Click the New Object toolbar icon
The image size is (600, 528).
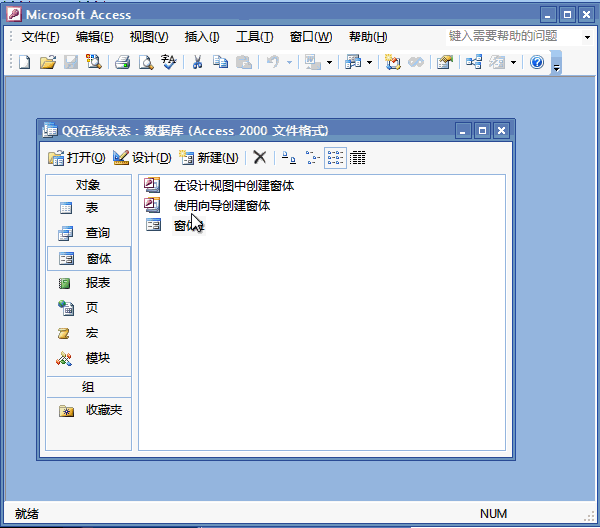pos(497,62)
